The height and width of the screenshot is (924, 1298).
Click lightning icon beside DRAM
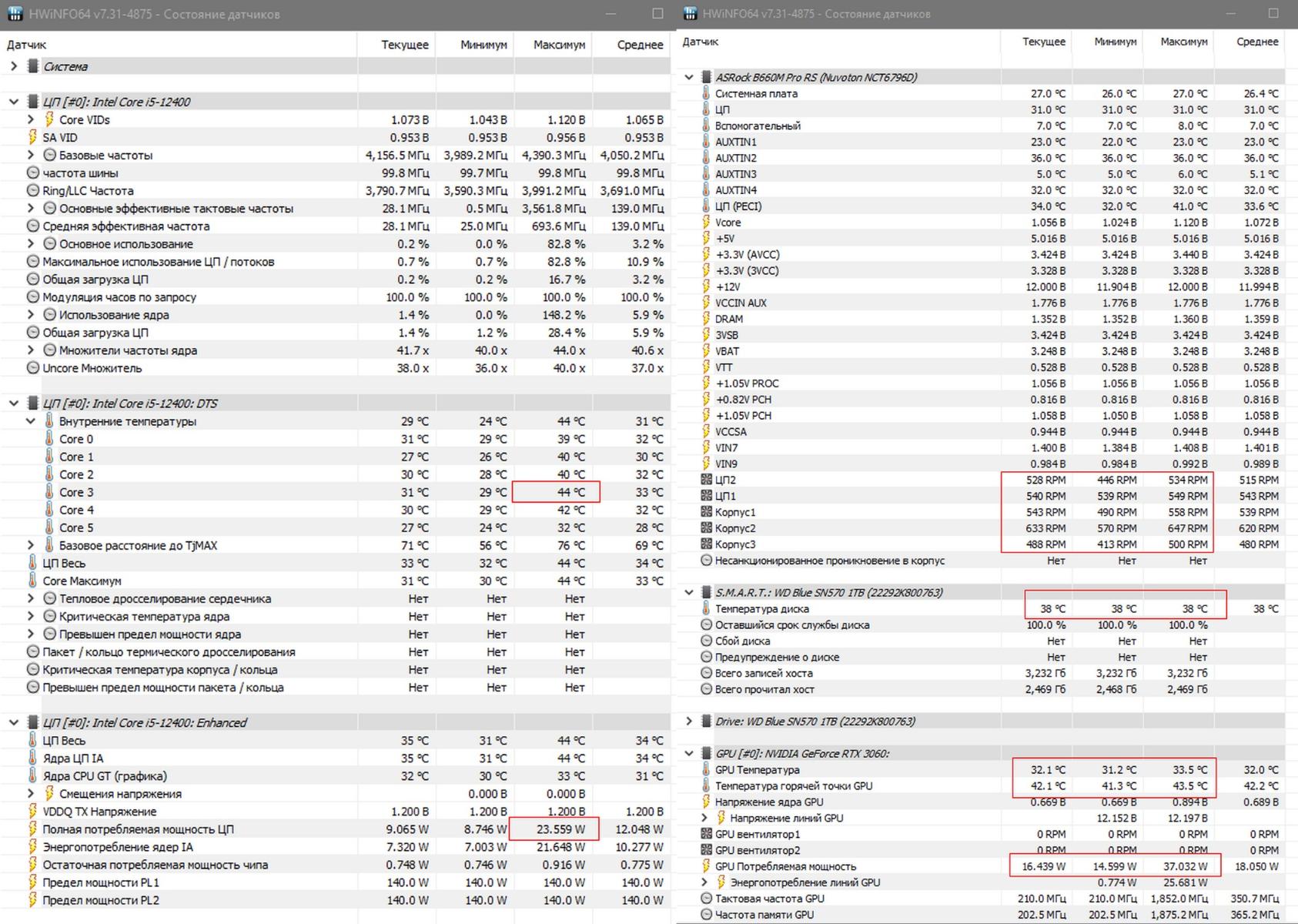tap(706, 319)
